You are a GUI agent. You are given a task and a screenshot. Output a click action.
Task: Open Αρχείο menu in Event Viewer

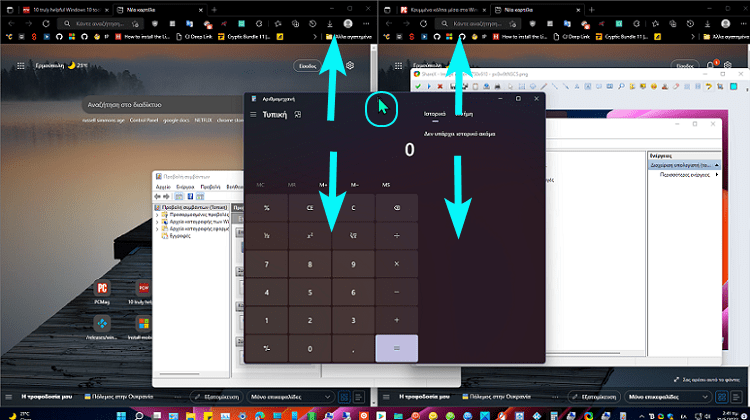pyautogui.click(x=163, y=187)
